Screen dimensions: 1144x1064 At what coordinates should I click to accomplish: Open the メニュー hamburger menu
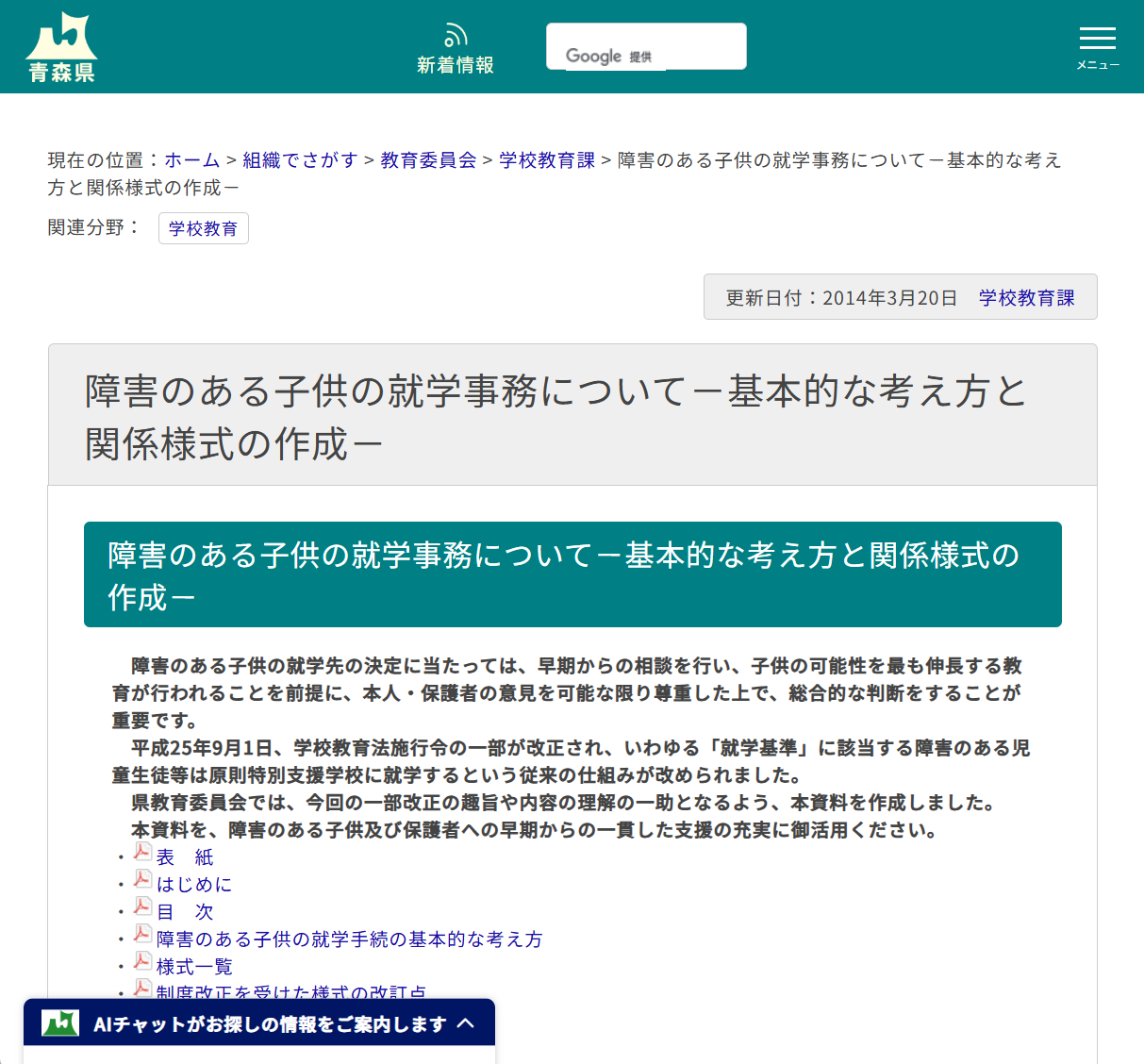pyautogui.click(x=1097, y=40)
